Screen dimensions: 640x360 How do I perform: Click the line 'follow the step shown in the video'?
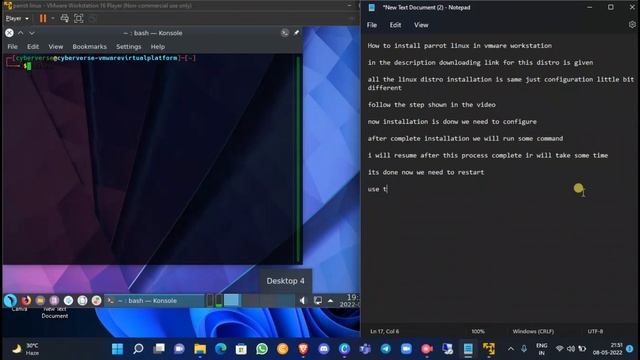tap(431, 104)
